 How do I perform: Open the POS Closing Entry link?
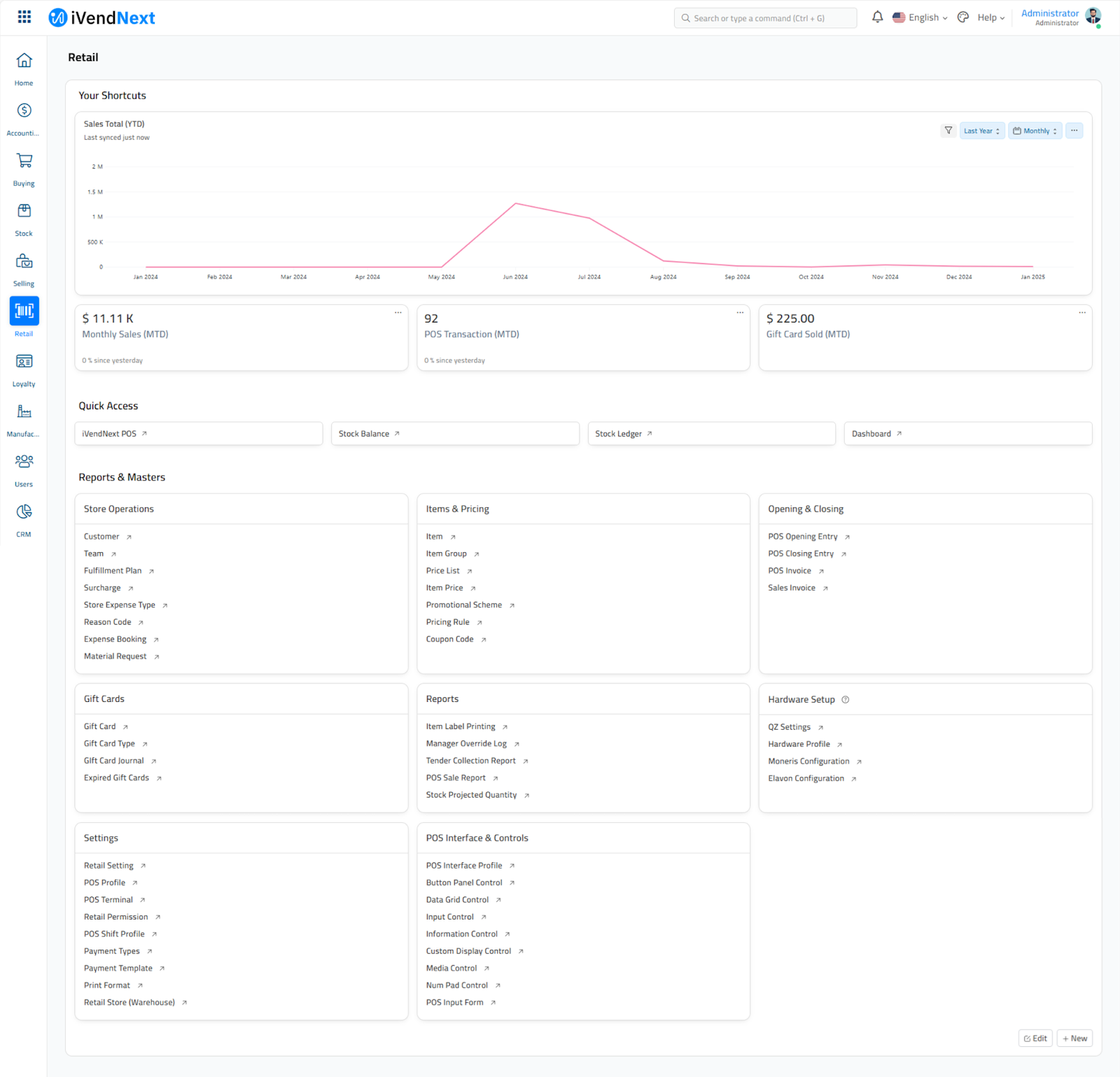[x=801, y=554]
